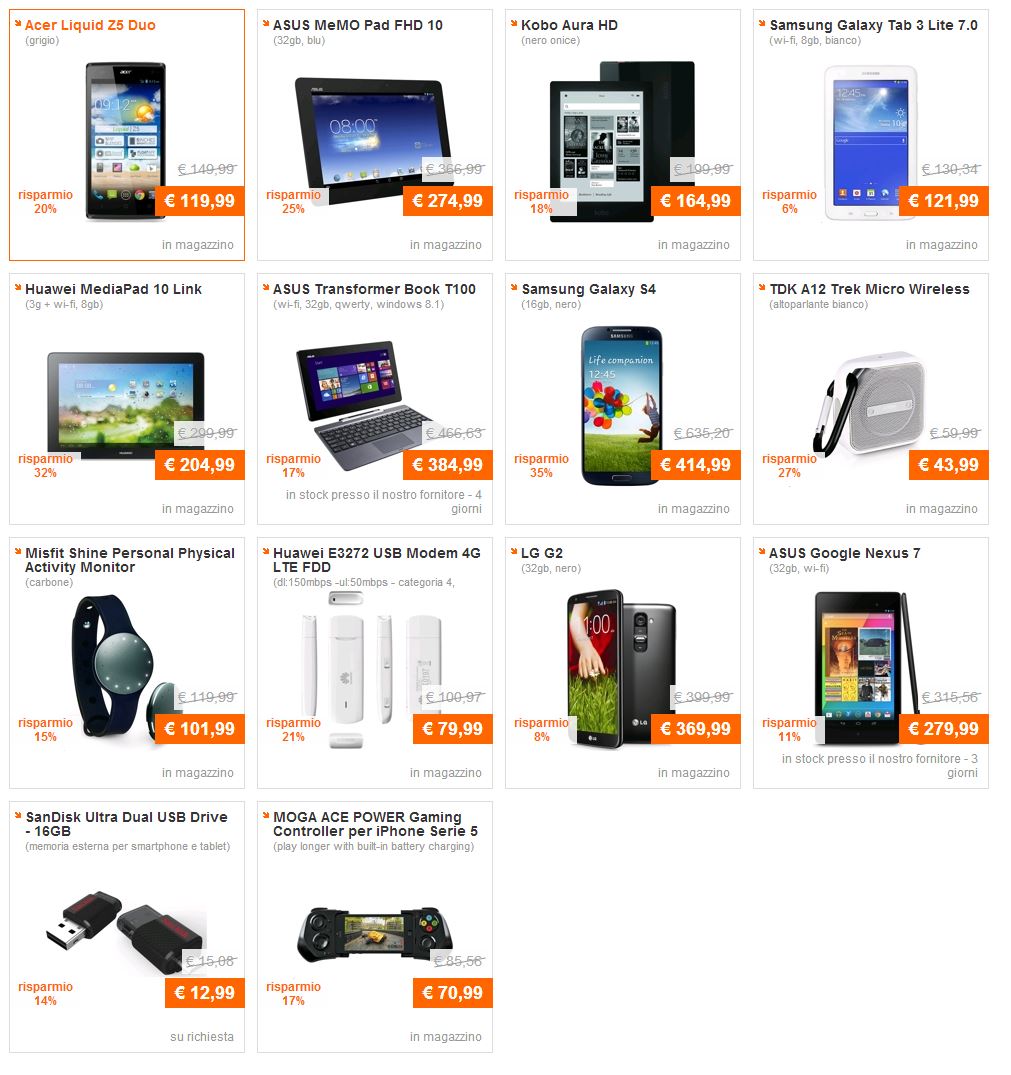The image size is (1011, 1075).
Task: Open the Acer Liquid Z5 Duo product link
Action: click(x=90, y=25)
